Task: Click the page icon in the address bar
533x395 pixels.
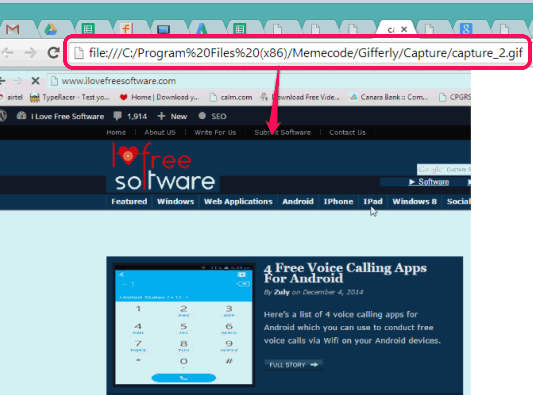Action: (x=79, y=53)
